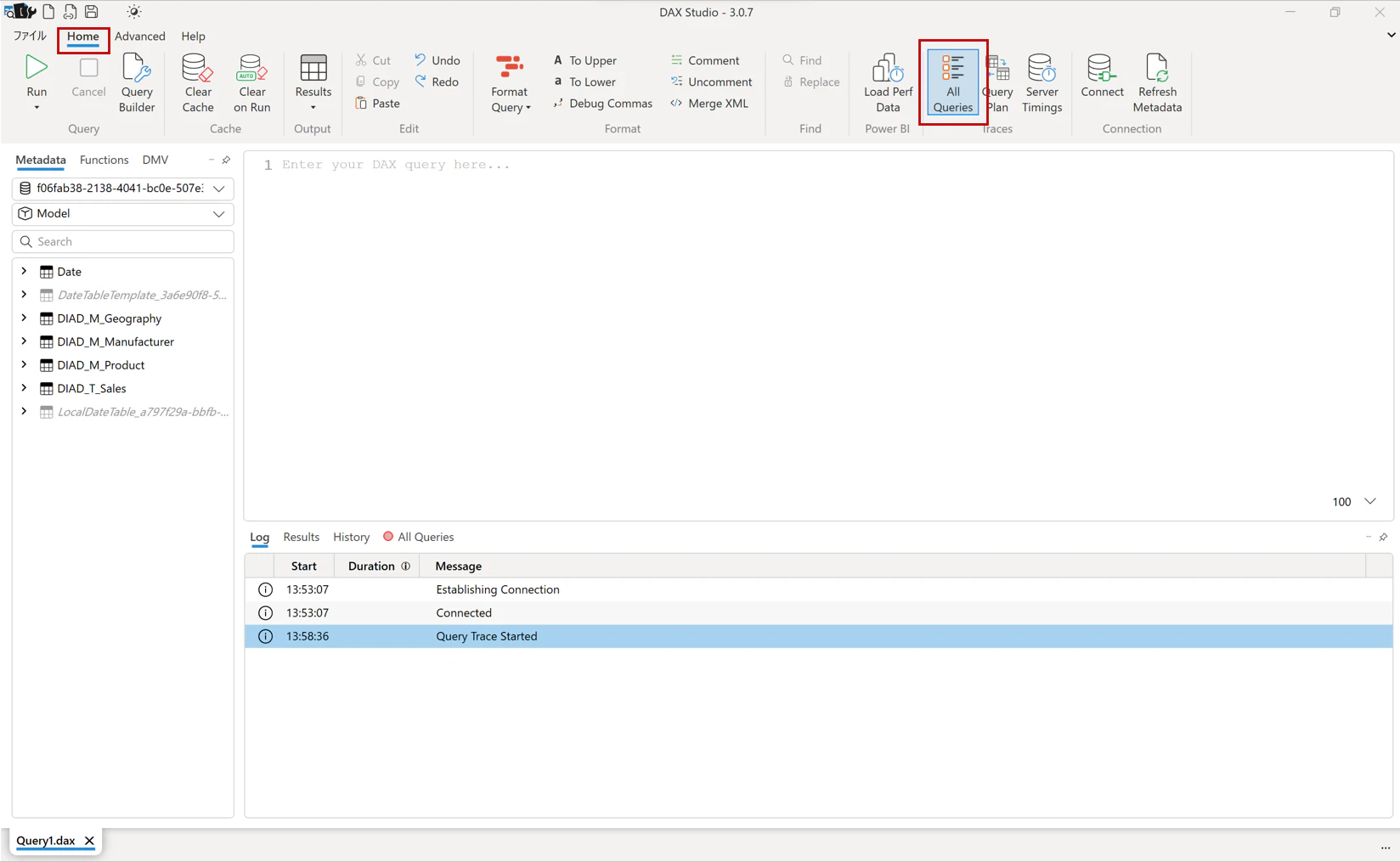Viewport: 1400px width, 862px height.
Task: Select the Query Trace Started log row
Action: (x=818, y=636)
